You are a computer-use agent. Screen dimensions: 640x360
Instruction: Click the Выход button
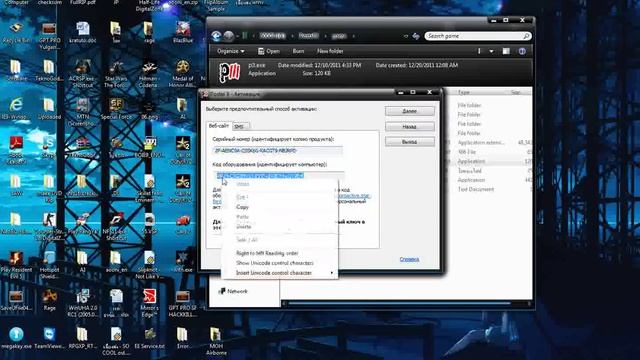[409, 142]
